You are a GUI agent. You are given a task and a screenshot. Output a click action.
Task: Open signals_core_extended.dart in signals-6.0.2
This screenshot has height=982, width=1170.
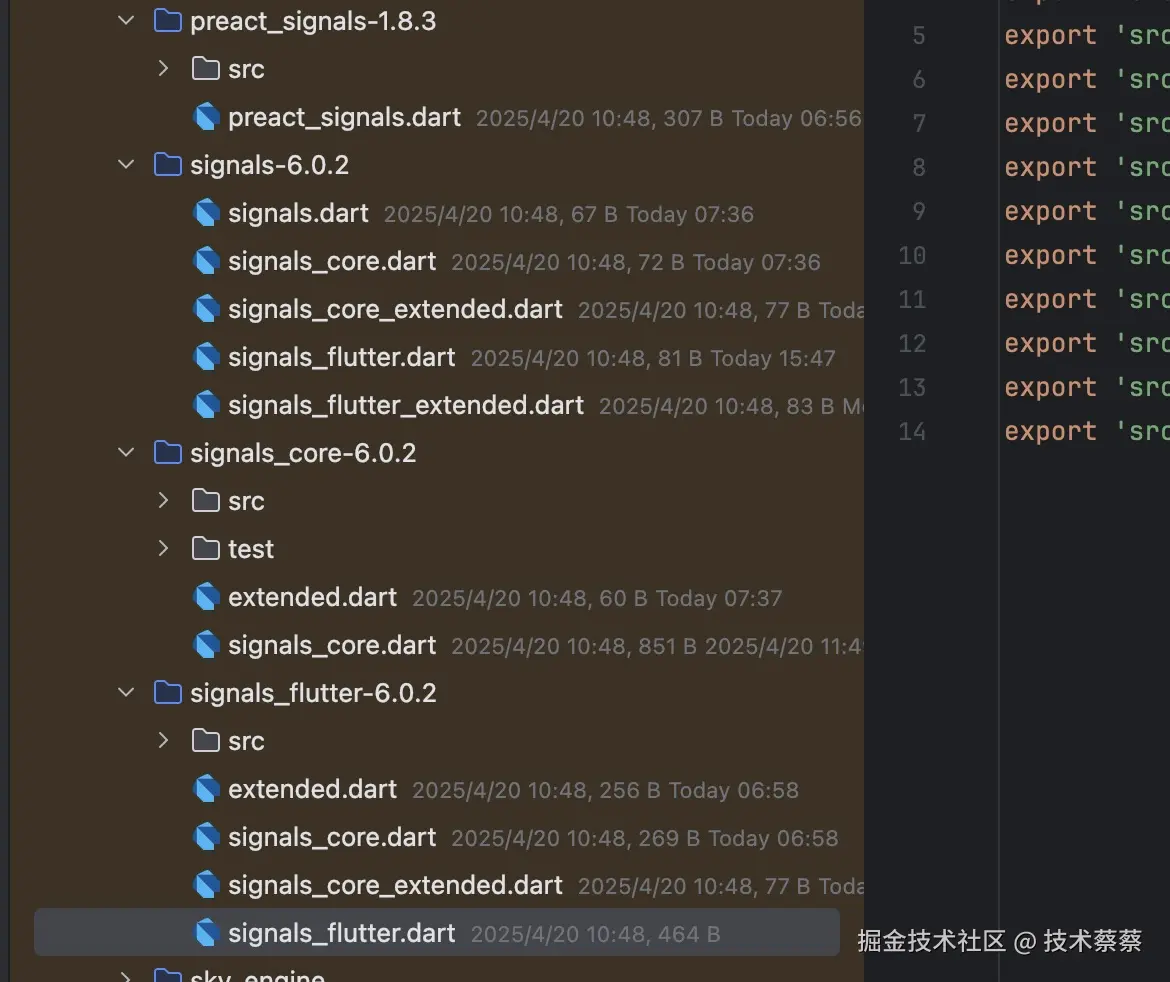tap(395, 309)
